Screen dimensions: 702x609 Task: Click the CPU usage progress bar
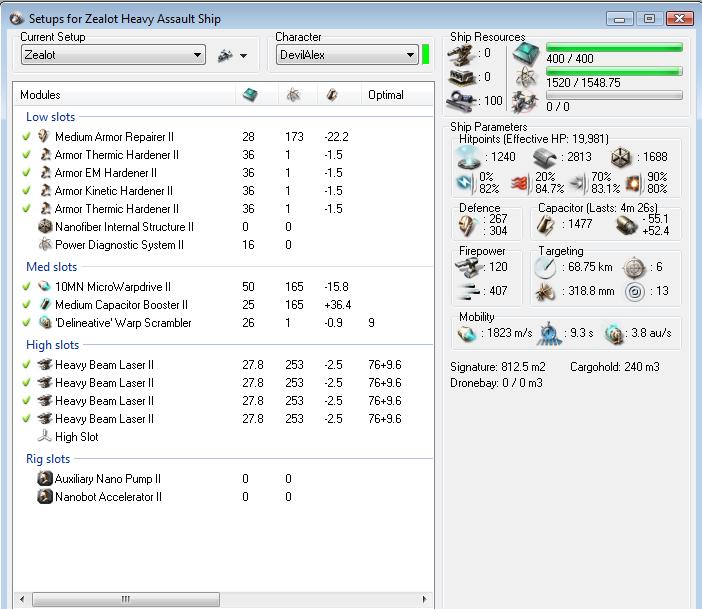(x=614, y=47)
